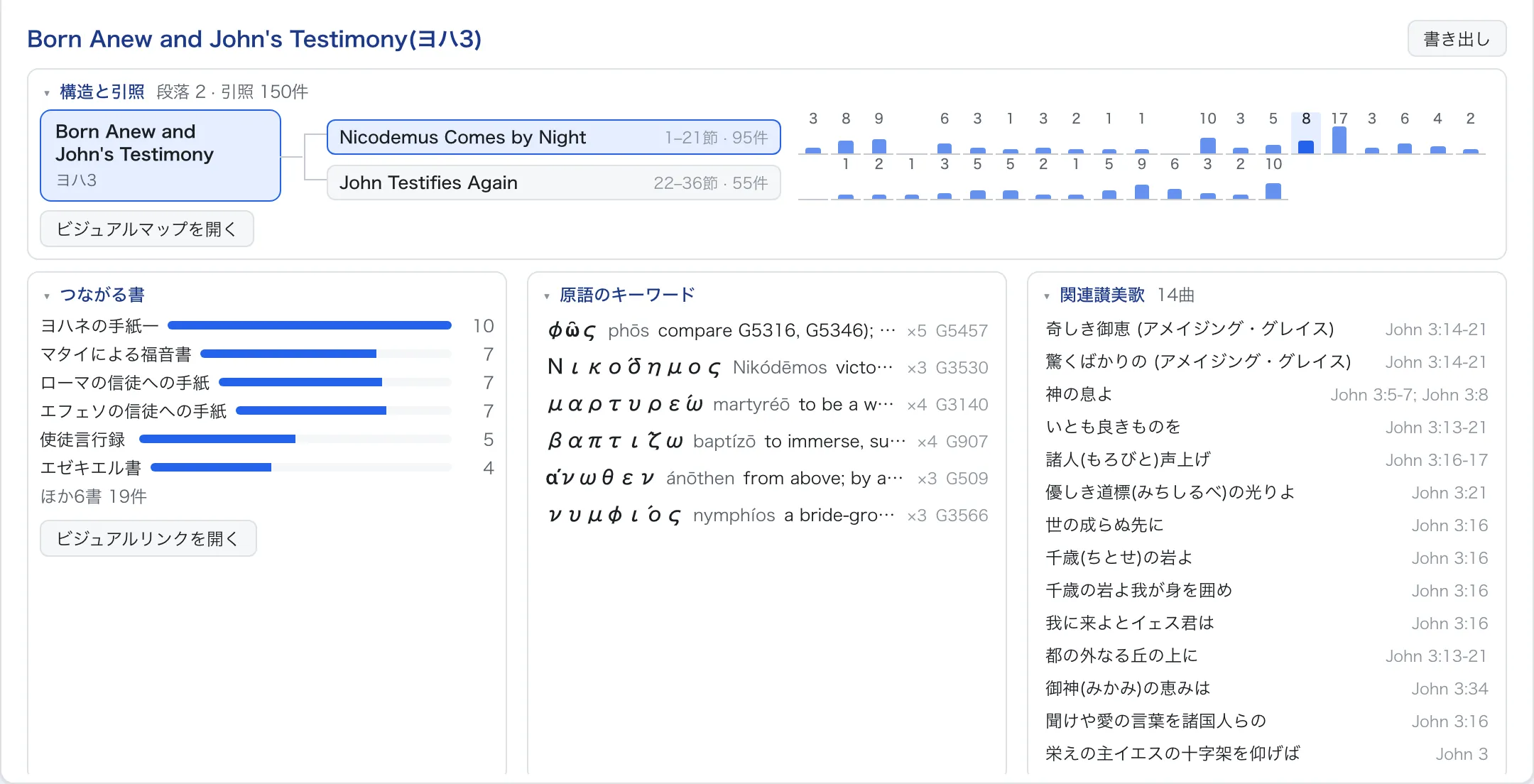Viewport: 1534px width, 784px height.
Task: Click the highlighted verse bar labeled 8
Action: [1306, 134]
